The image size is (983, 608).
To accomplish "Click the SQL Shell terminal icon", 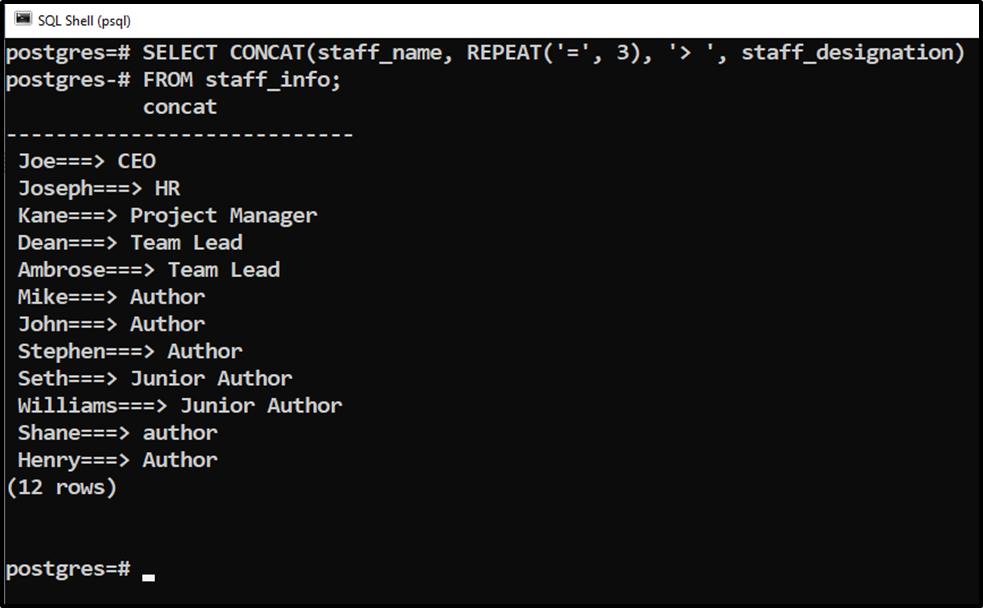I will coord(23,19).
